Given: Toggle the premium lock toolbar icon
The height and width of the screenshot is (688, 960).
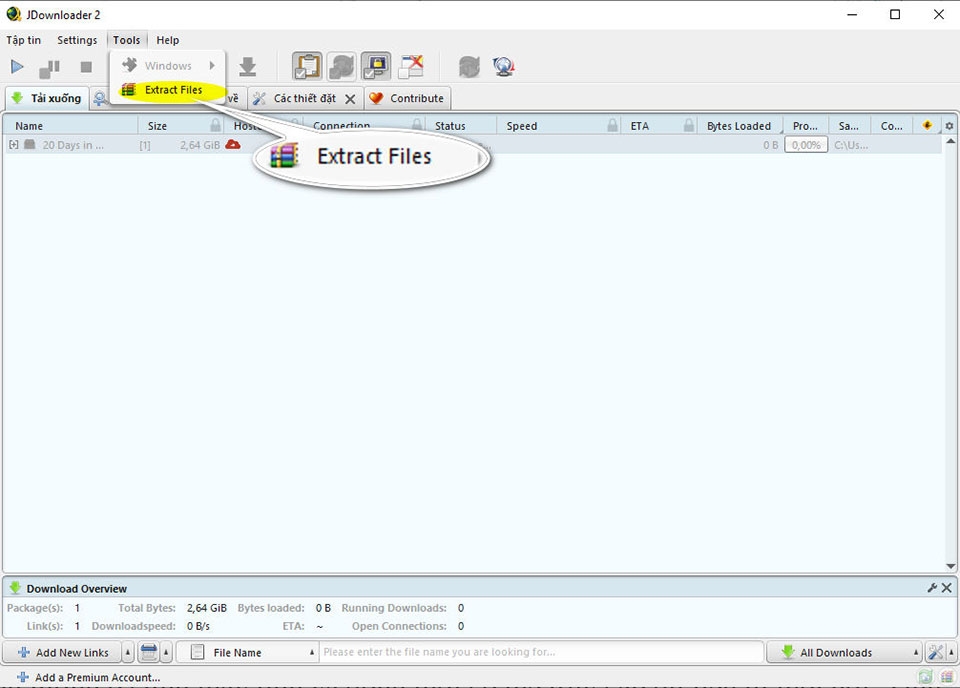Looking at the screenshot, I should click(x=375, y=66).
